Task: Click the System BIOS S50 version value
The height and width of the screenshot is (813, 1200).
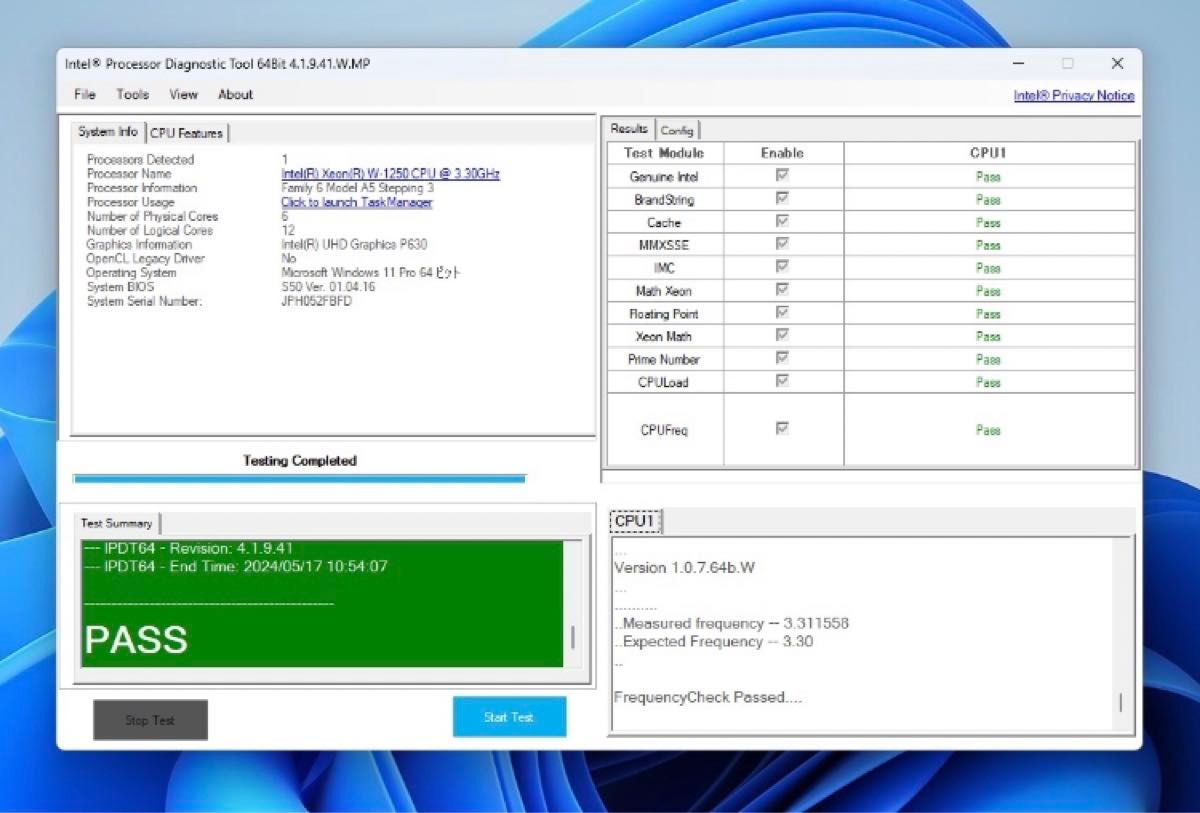Action: tap(328, 287)
